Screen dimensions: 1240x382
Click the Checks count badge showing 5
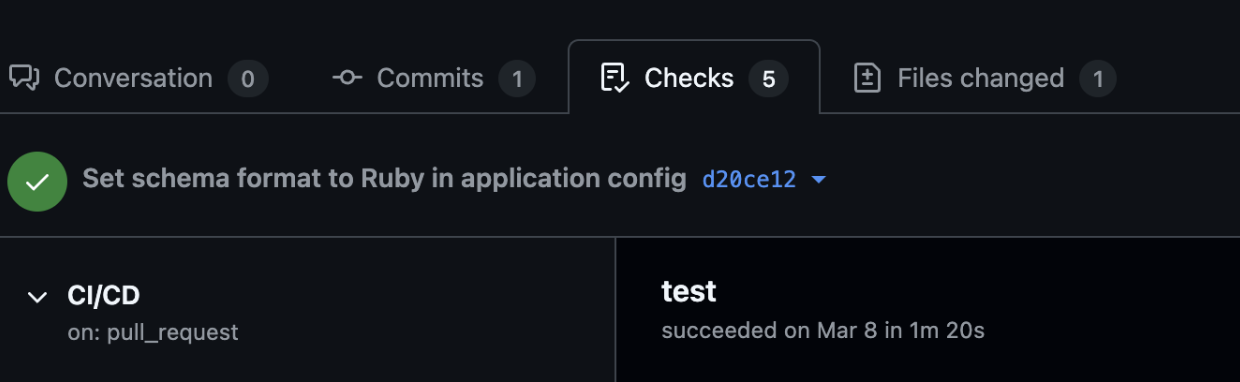coord(768,79)
